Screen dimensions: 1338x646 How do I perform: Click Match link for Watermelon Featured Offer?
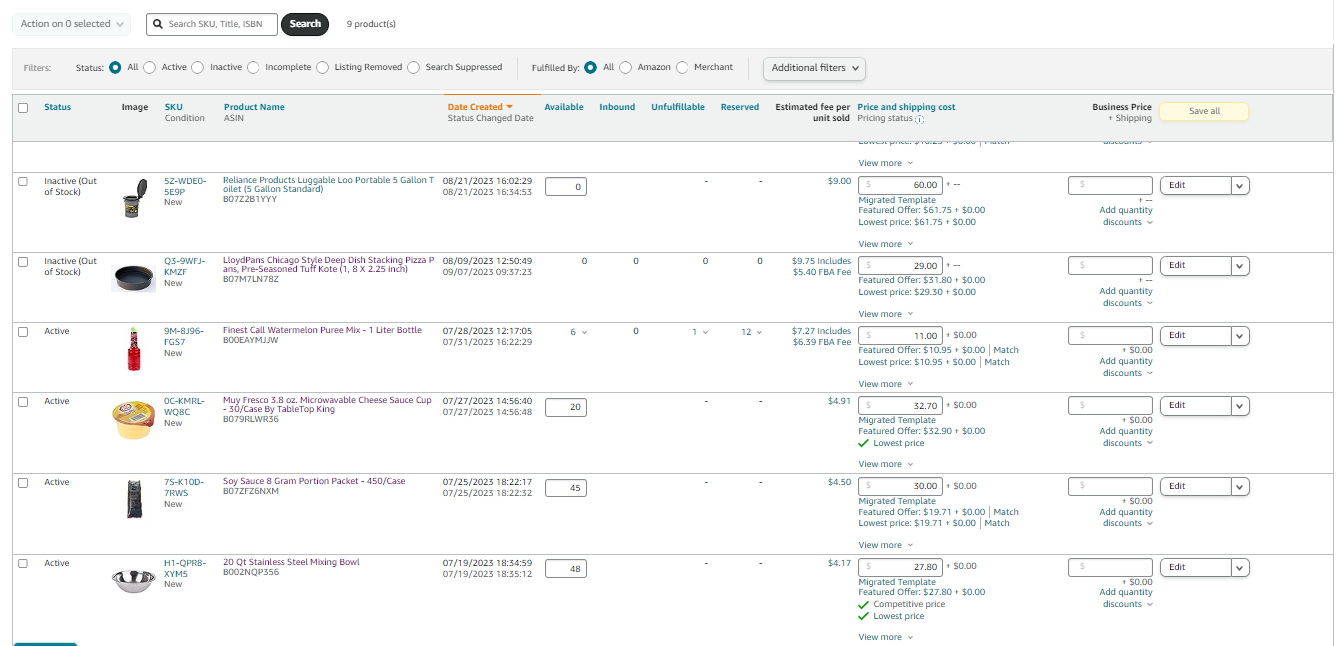click(1006, 350)
